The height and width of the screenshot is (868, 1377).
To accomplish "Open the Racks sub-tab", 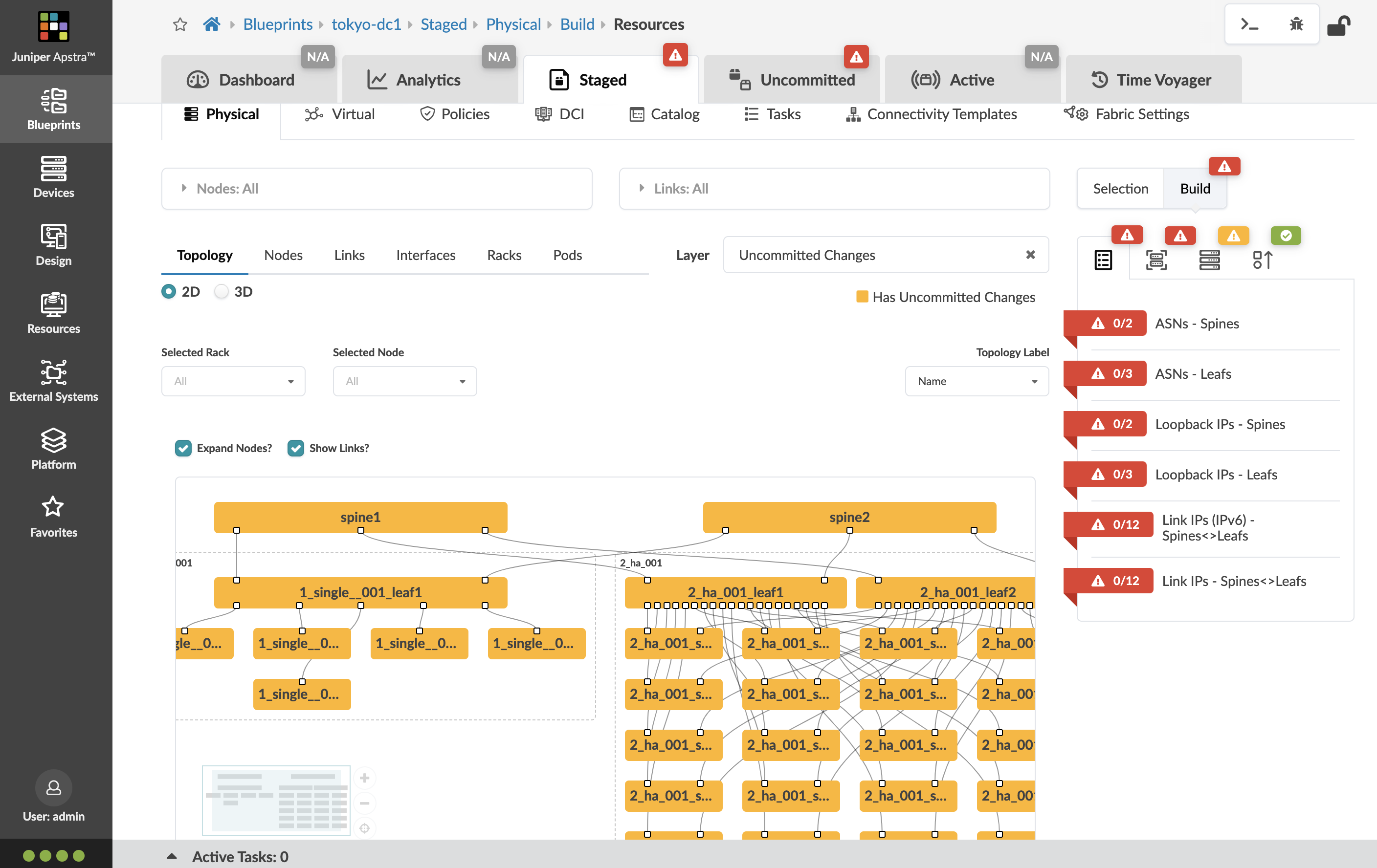I will click(504, 255).
